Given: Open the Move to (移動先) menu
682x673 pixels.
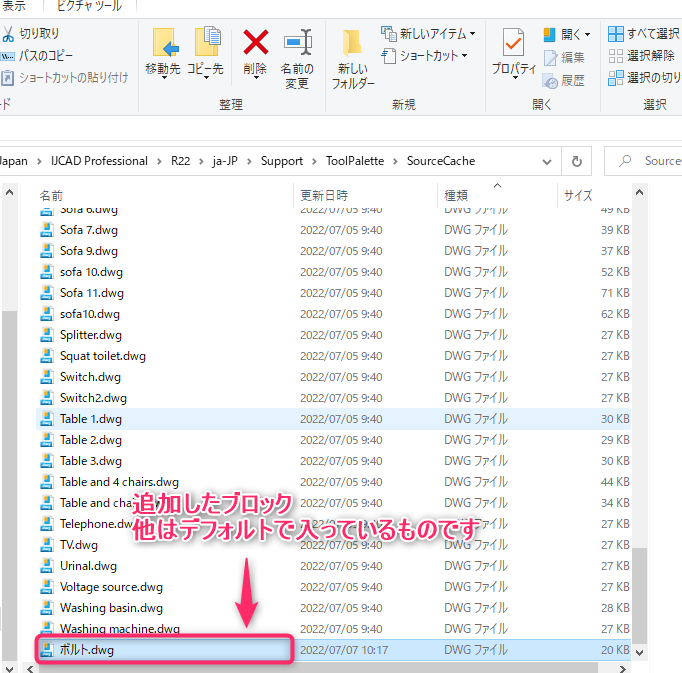Looking at the screenshot, I should click(163, 54).
